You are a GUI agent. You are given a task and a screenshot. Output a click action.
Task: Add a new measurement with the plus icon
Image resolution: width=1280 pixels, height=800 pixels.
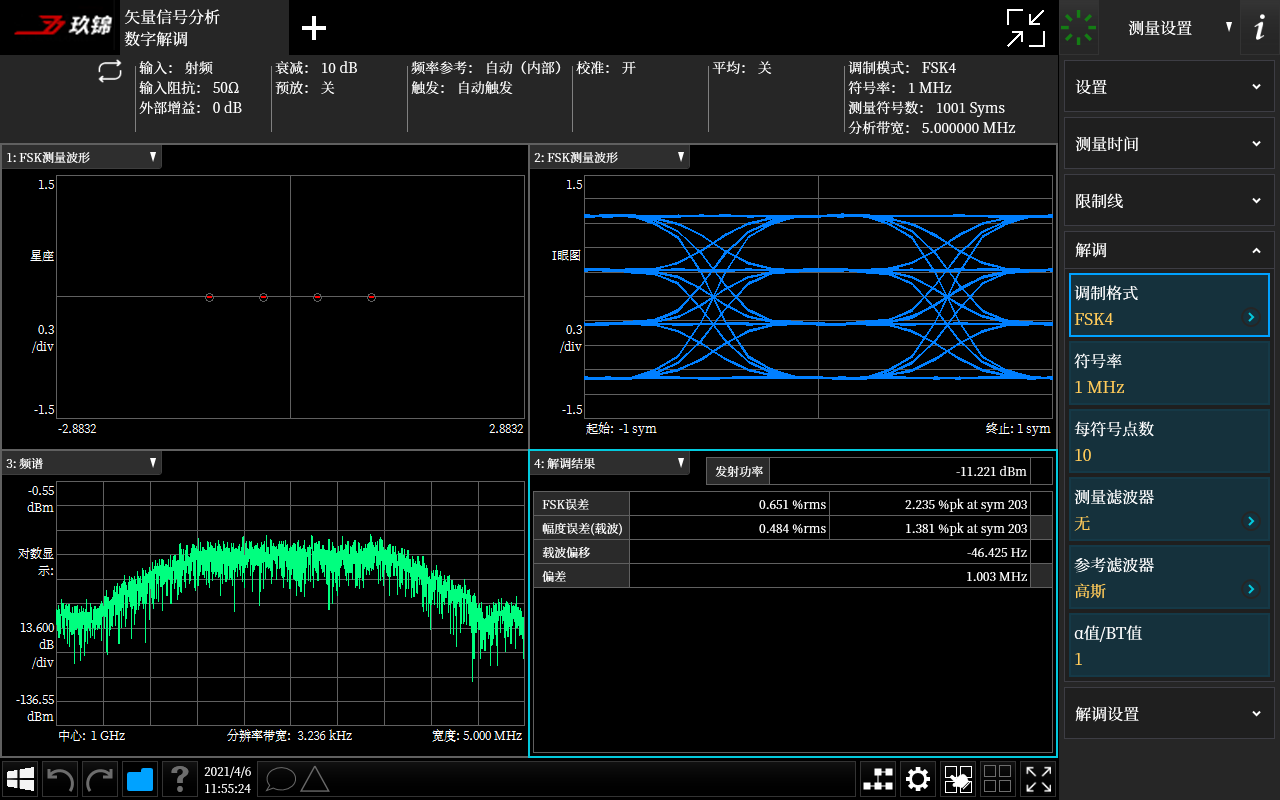click(314, 28)
